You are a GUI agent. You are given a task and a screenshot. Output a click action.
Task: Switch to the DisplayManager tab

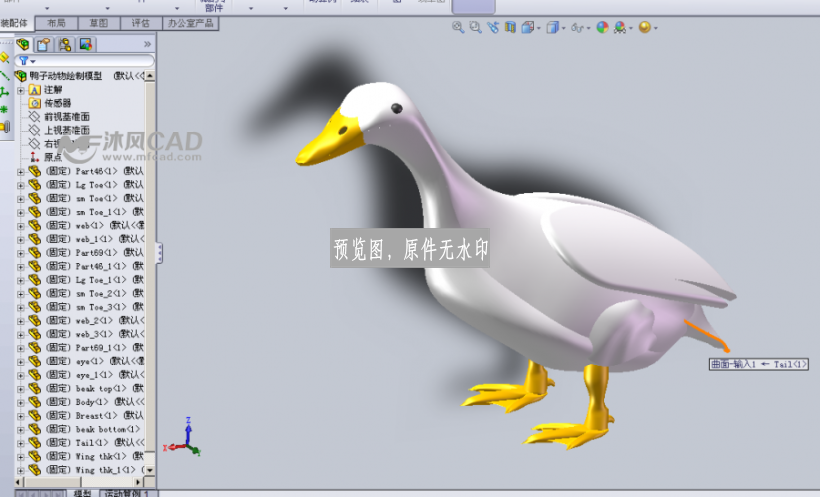pyautogui.click(x=86, y=44)
